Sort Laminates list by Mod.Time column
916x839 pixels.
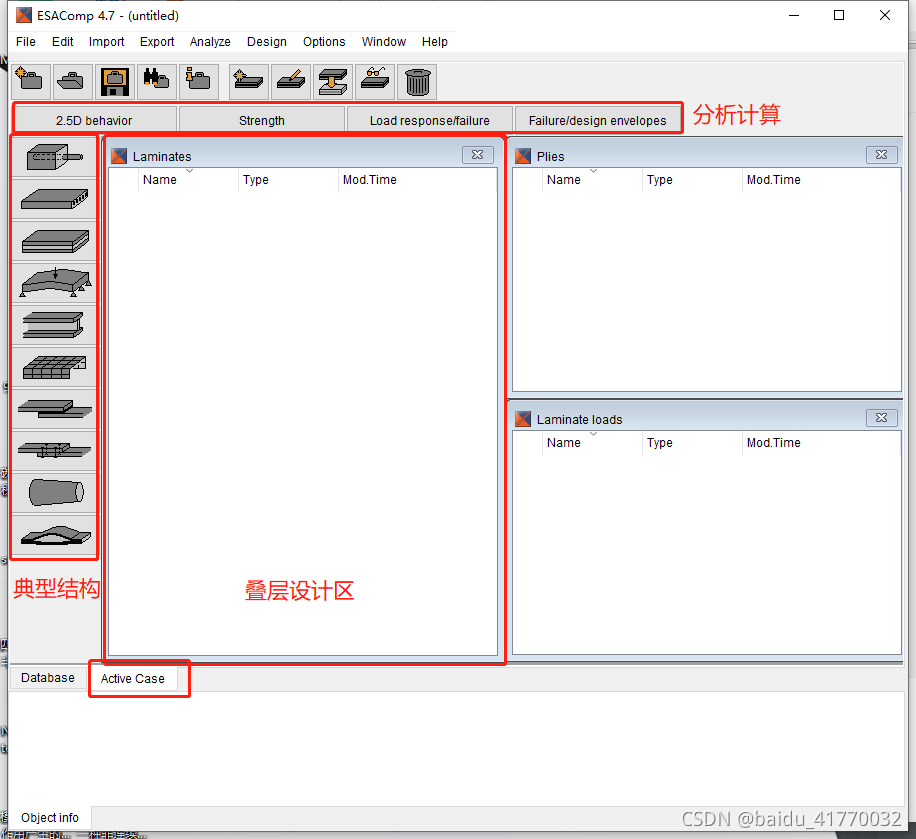coord(417,179)
